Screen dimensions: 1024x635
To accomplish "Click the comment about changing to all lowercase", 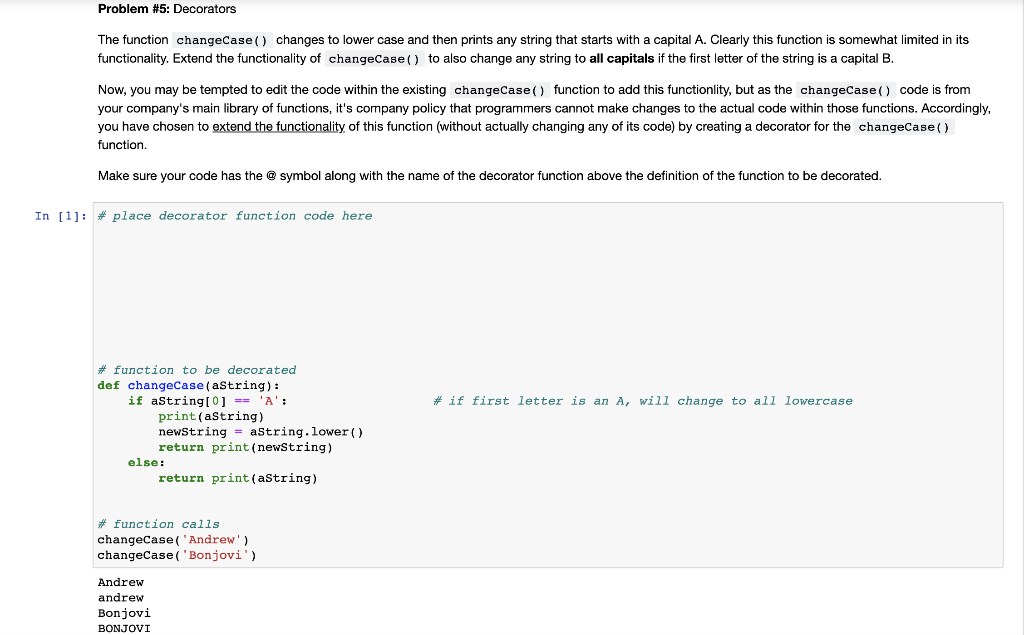I will pyautogui.click(x=641, y=400).
